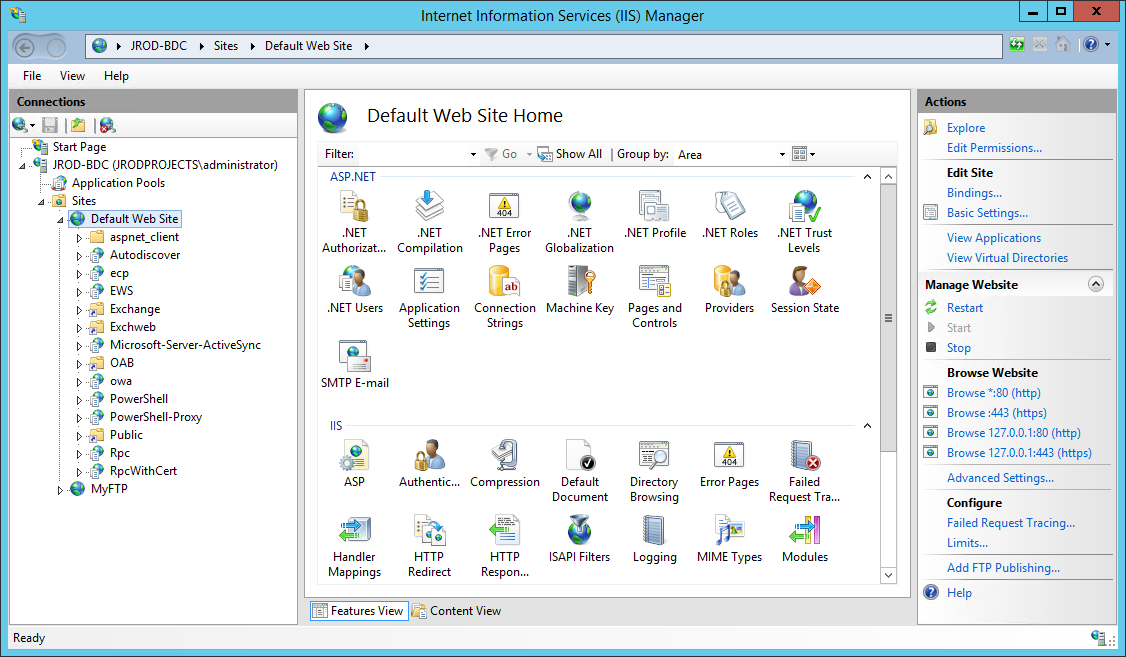1126x657 pixels.
Task: Expand the owa tree node
Action: tap(80, 382)
